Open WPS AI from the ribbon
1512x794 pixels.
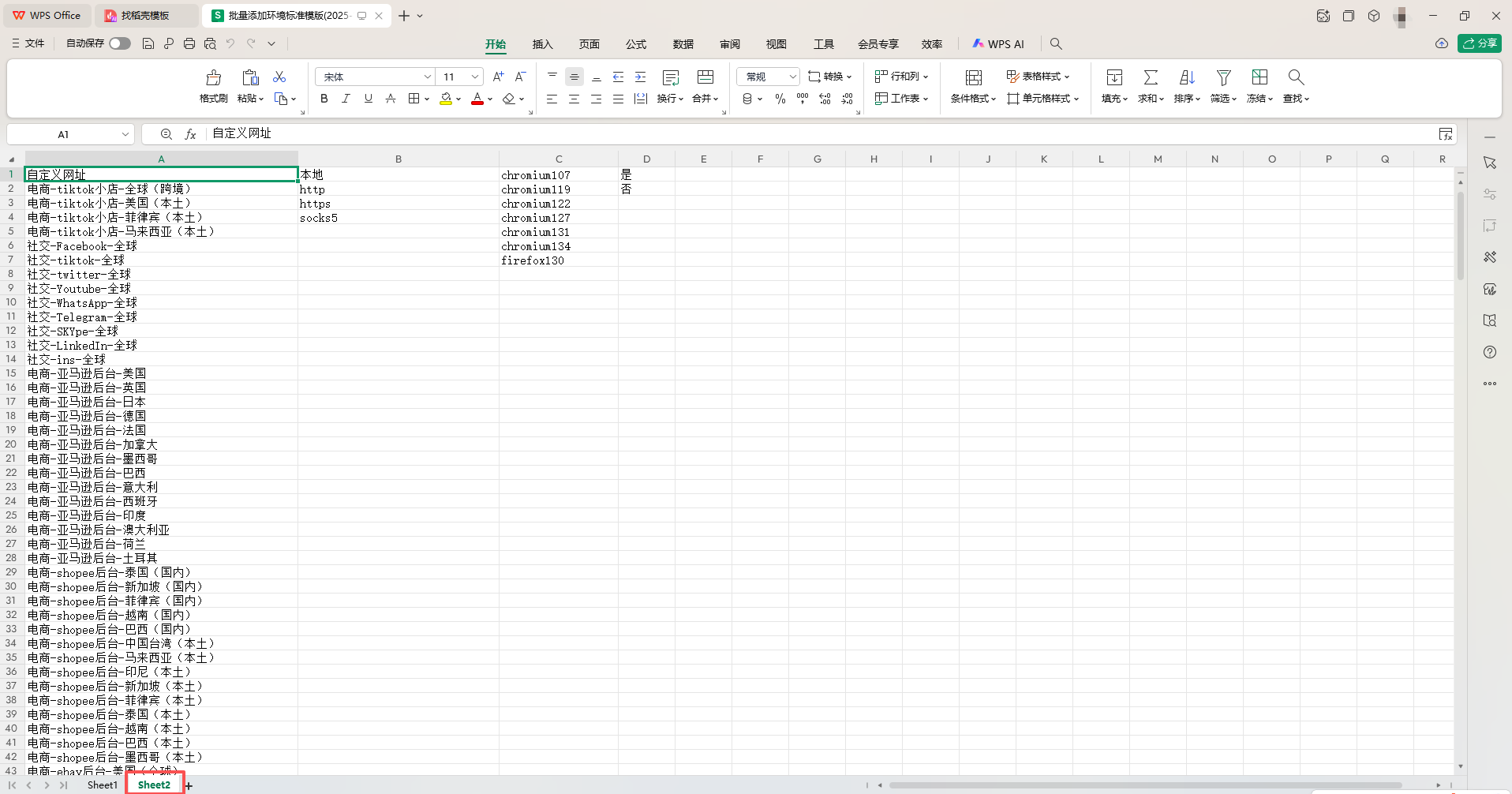(x=998, y=44)
